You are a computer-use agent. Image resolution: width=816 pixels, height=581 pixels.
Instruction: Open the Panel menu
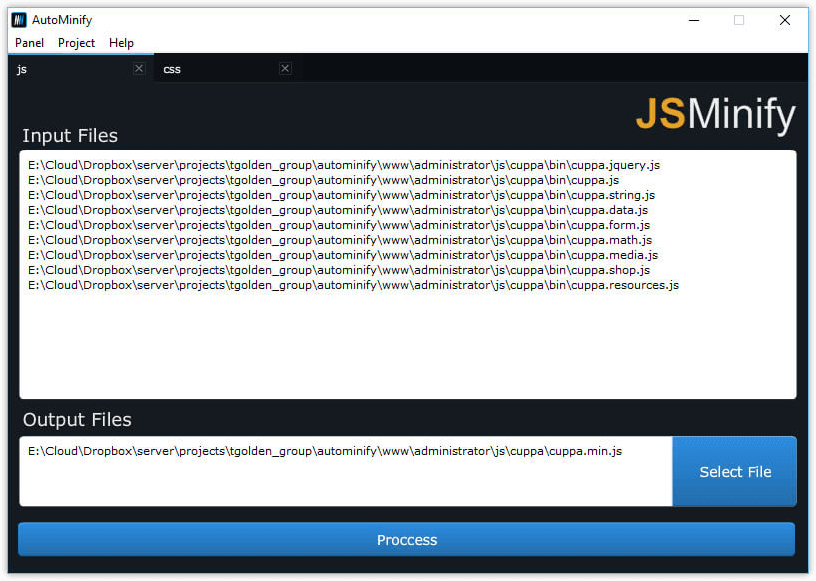(29, 43)
